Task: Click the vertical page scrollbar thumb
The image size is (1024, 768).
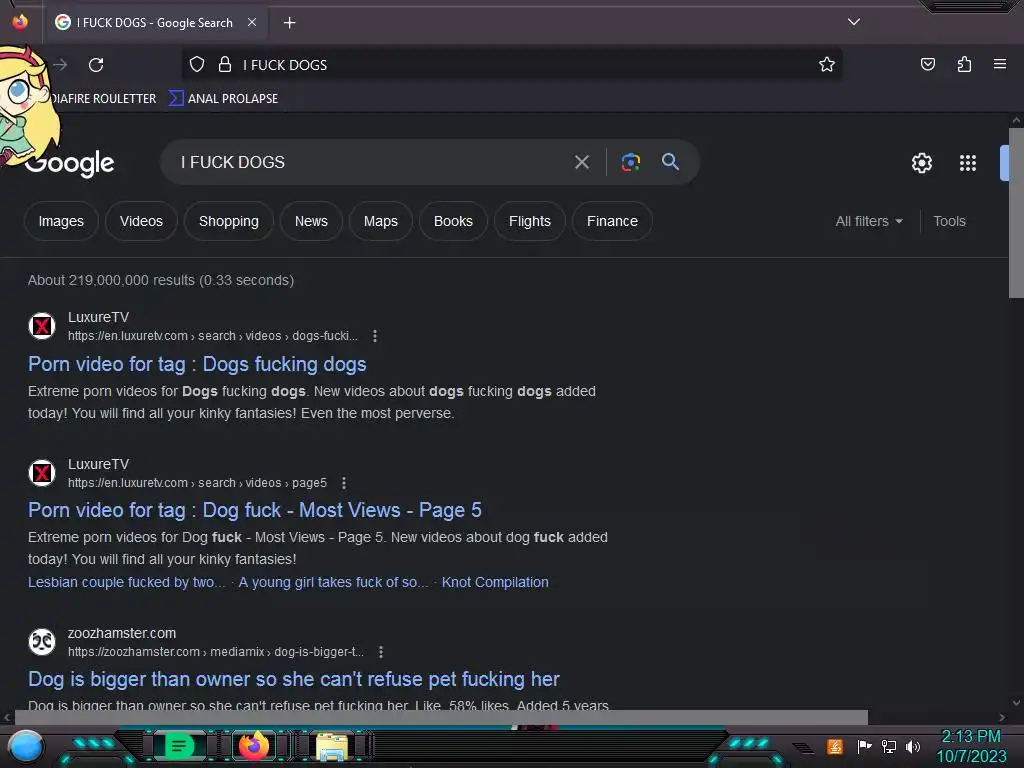Action: pos(1016,213)
